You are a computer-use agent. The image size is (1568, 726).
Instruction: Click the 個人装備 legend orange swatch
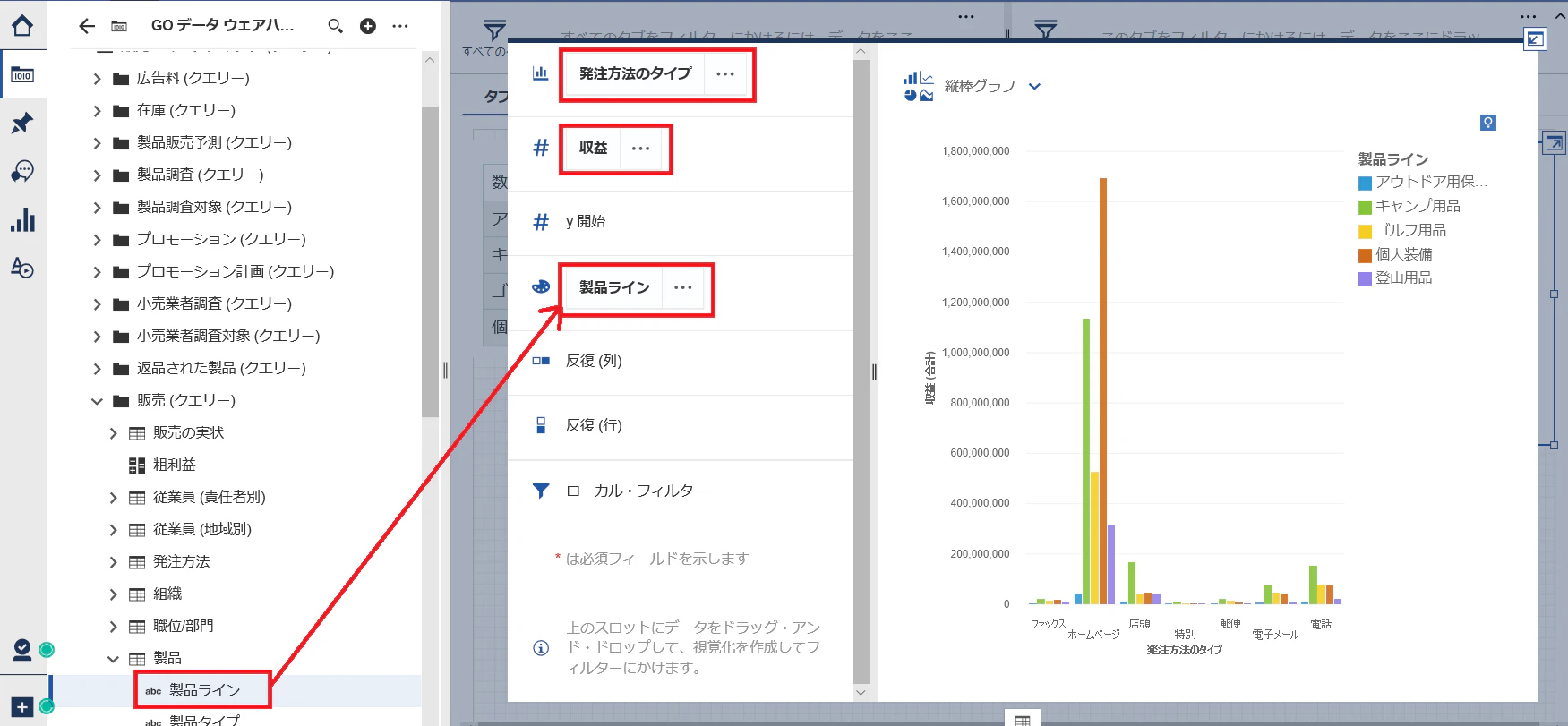click(1365, 255)
